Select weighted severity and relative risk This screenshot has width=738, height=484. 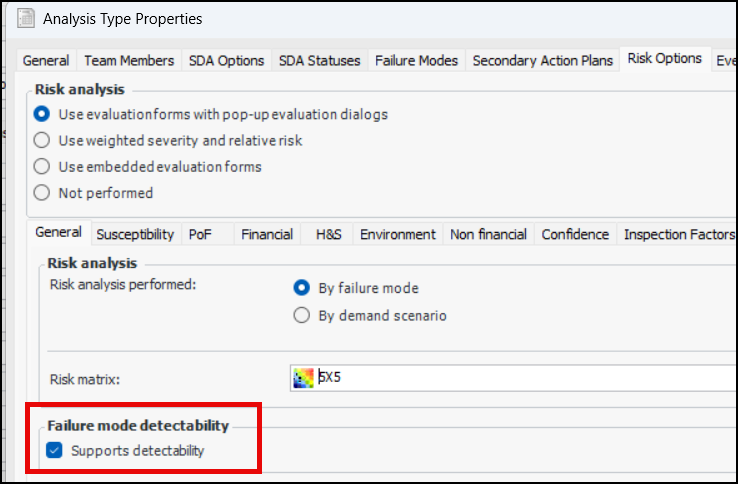(42, 140)
